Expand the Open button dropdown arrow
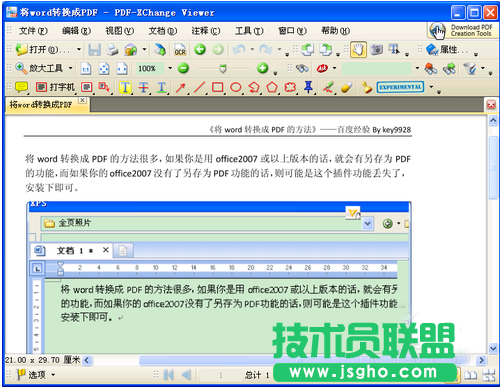Screen dimensions: 500x388 coord(79,49)
